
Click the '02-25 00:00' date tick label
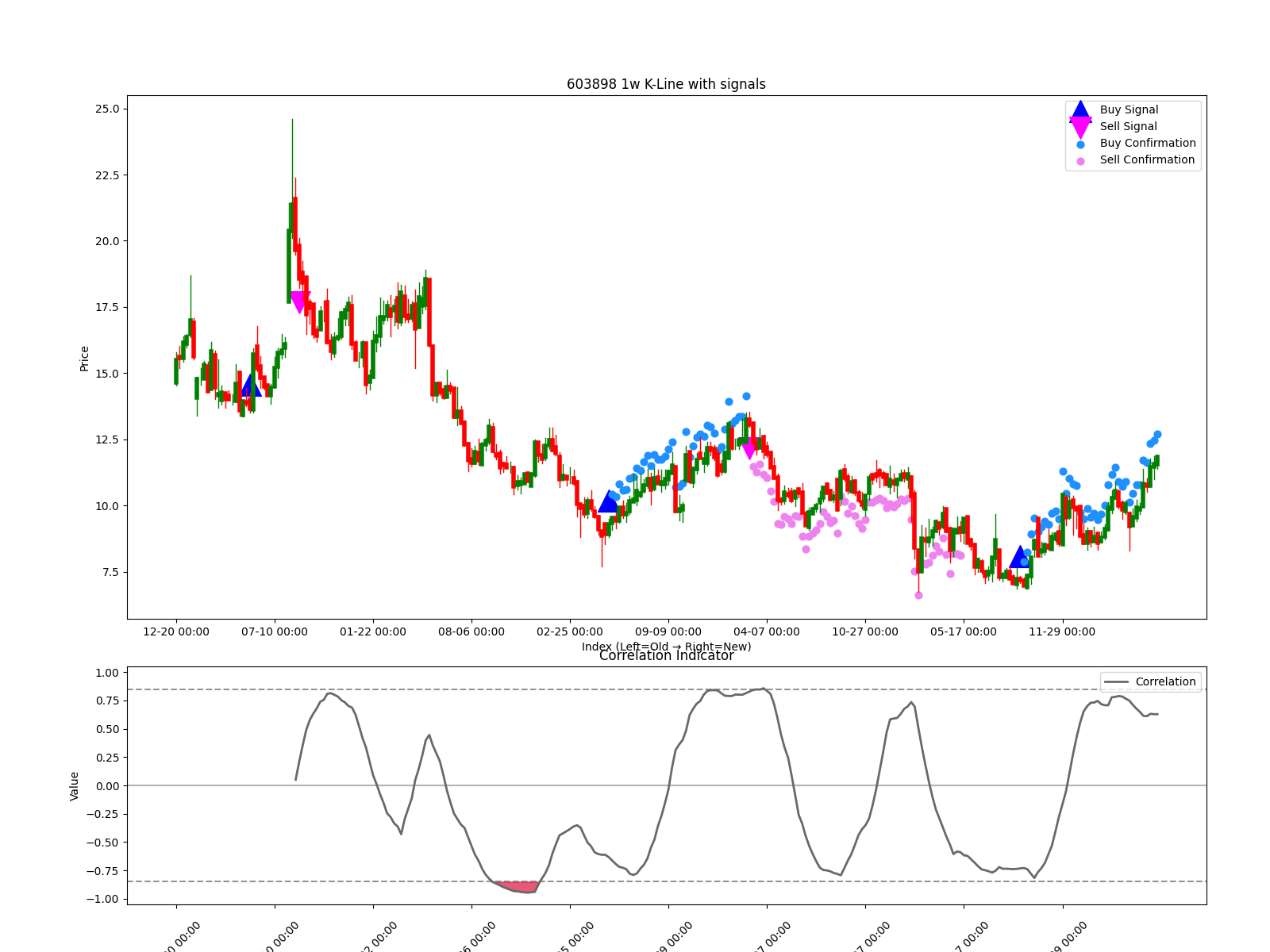point(570,631)
